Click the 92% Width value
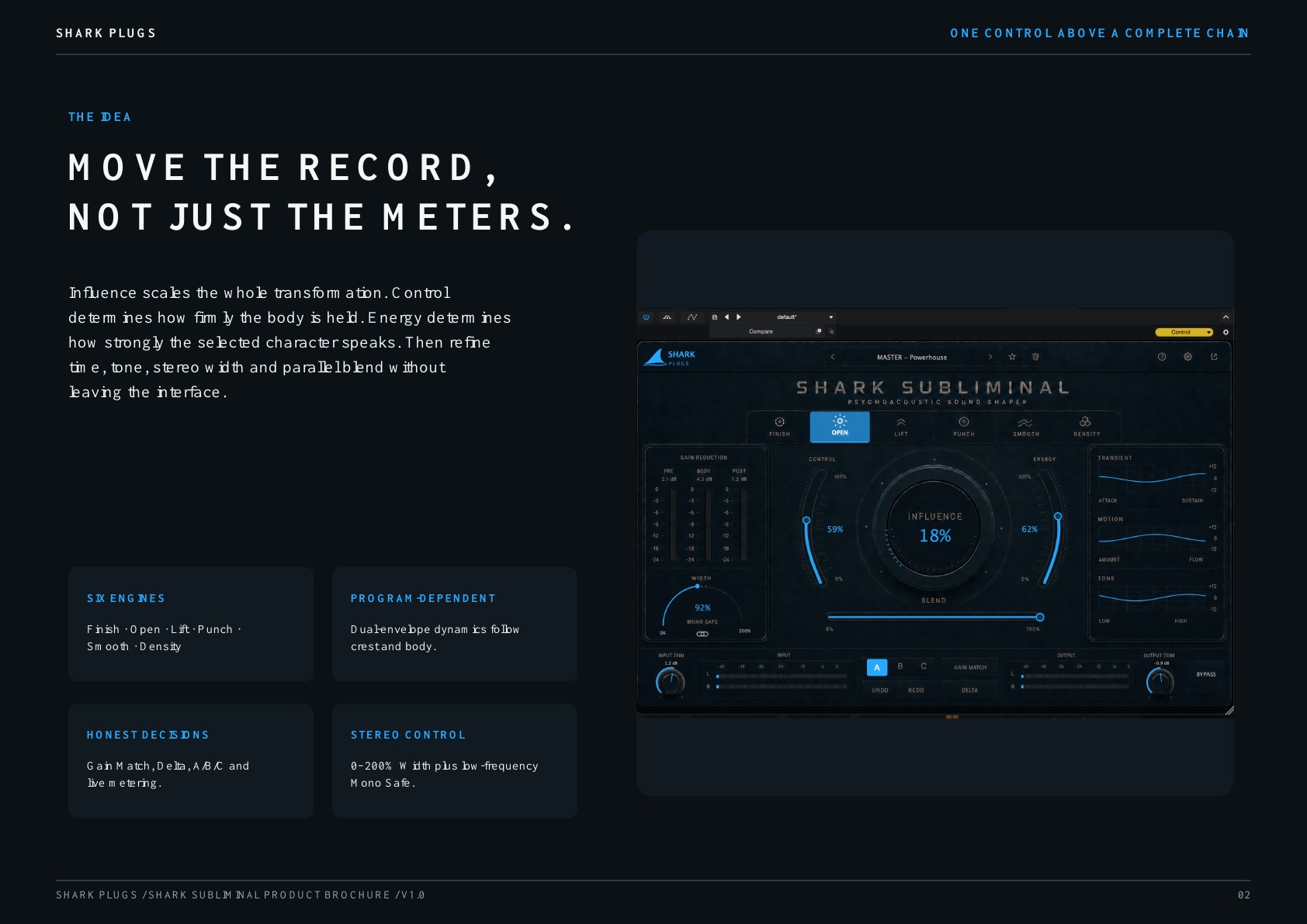This screenshot has width=1307, height=924. [x=702, y=608]
